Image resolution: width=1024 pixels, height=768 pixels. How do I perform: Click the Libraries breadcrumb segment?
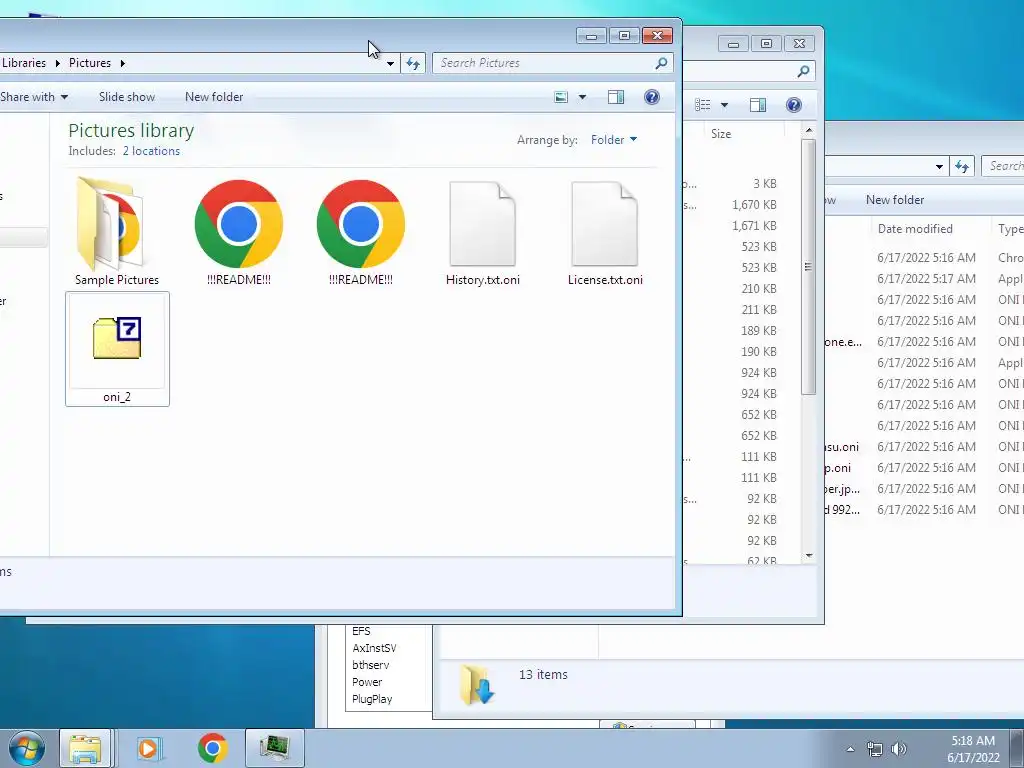coord(24,63)
